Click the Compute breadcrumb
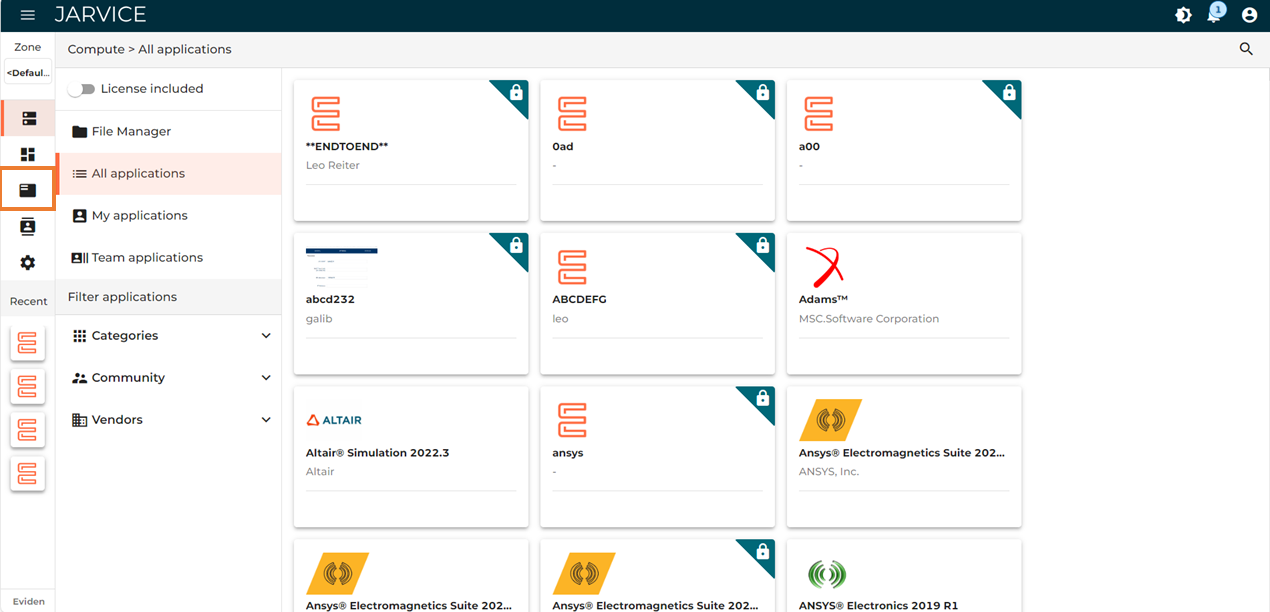 pyautogui.click(x=95, y=49)
